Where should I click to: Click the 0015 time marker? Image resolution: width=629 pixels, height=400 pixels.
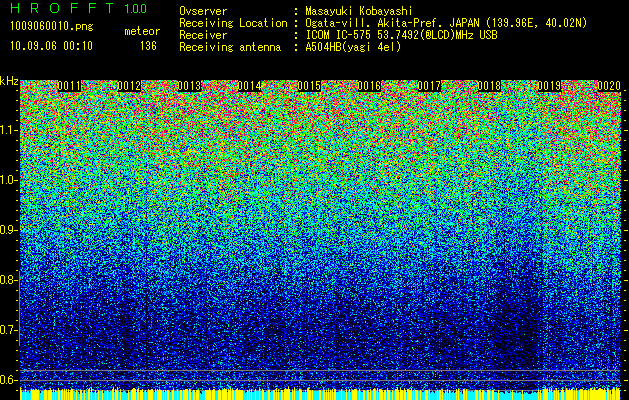(309, 86)
